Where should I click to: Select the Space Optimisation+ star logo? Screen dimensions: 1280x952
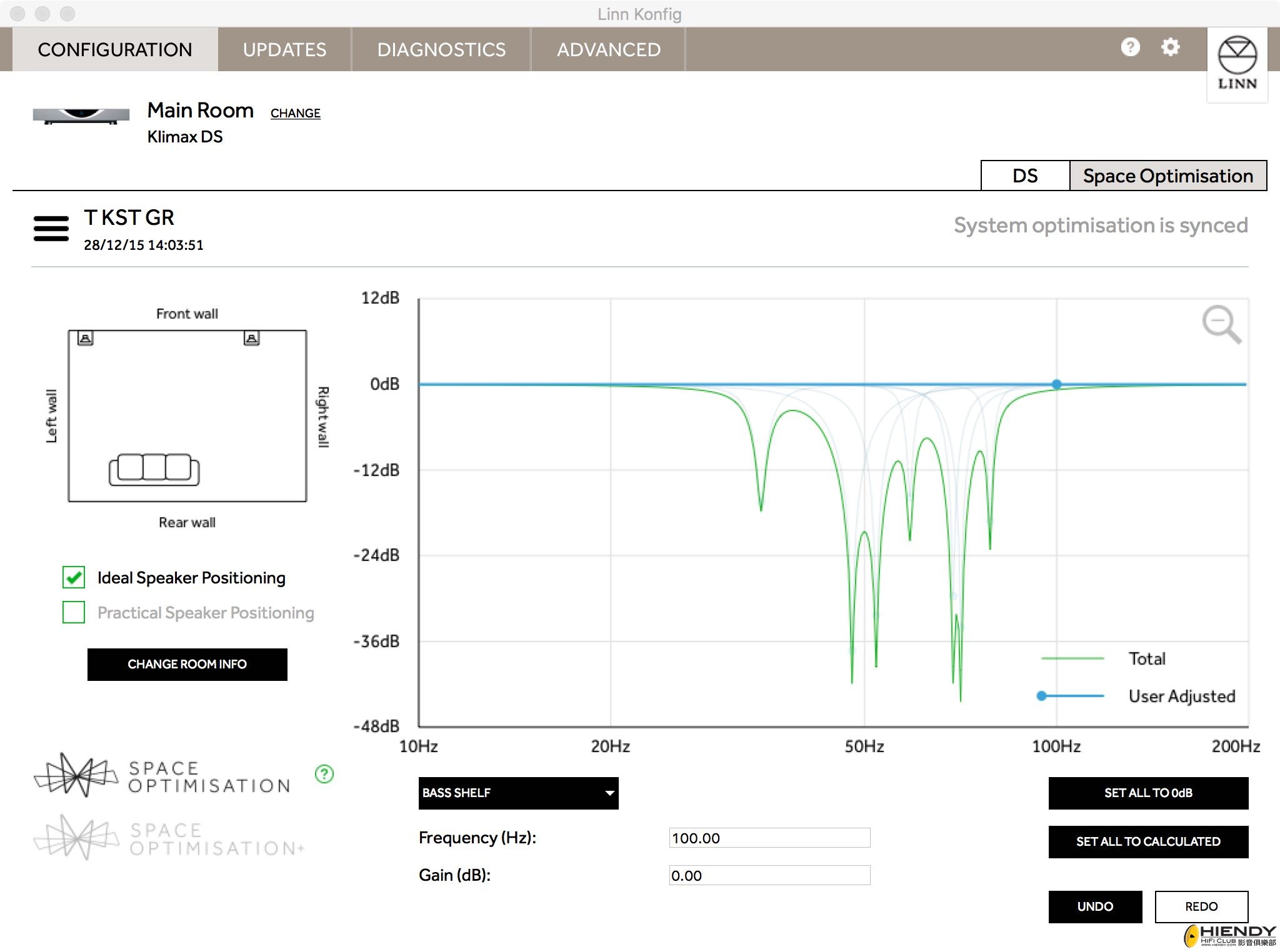76,837
